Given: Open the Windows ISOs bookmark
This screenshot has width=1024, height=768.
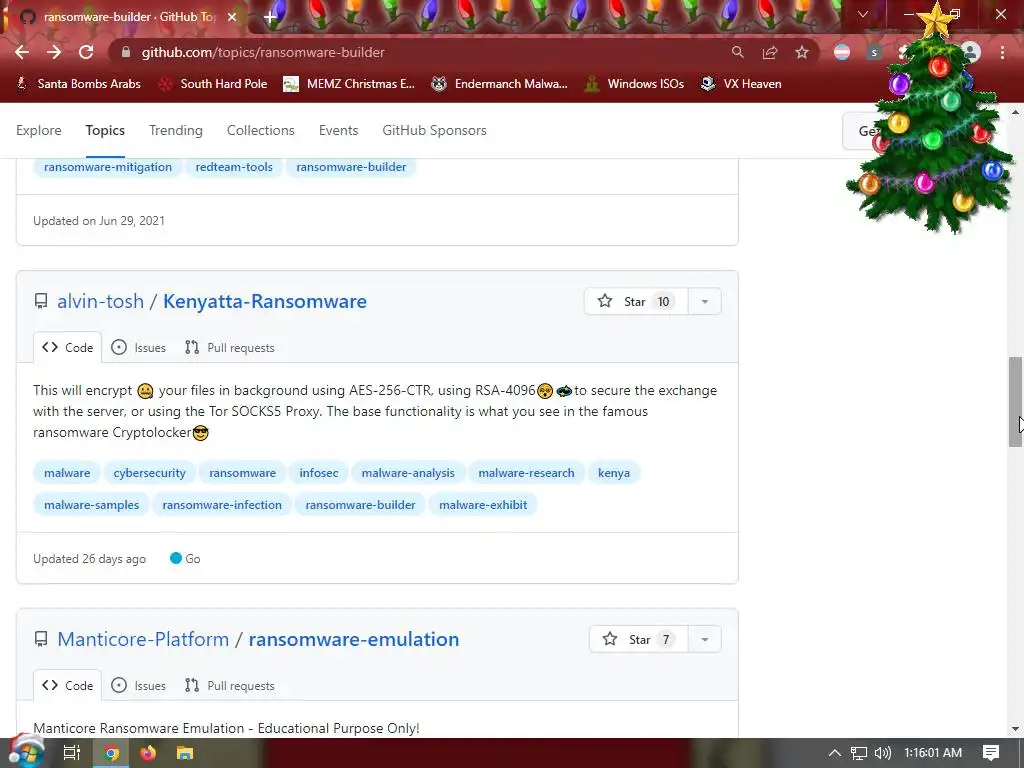Looking at the screenshot, I should [634, 84].
